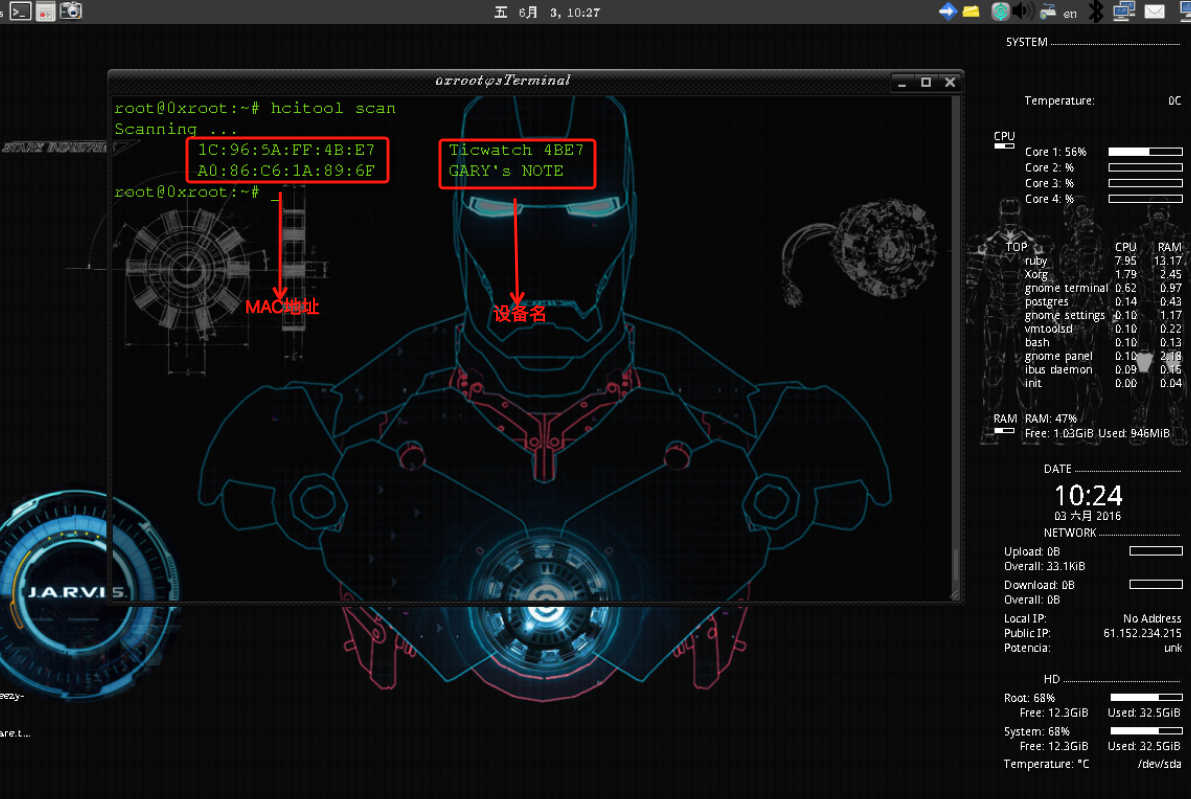Click the Terminal window title bar
This screenshot has width=1191, height=799.
[x=501, y=81]
